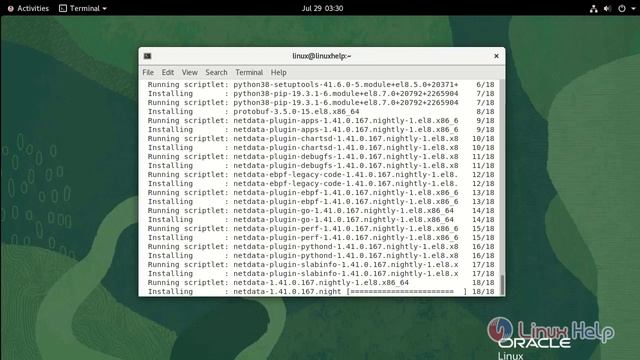Expand the system menu arrow

(633, 9)
